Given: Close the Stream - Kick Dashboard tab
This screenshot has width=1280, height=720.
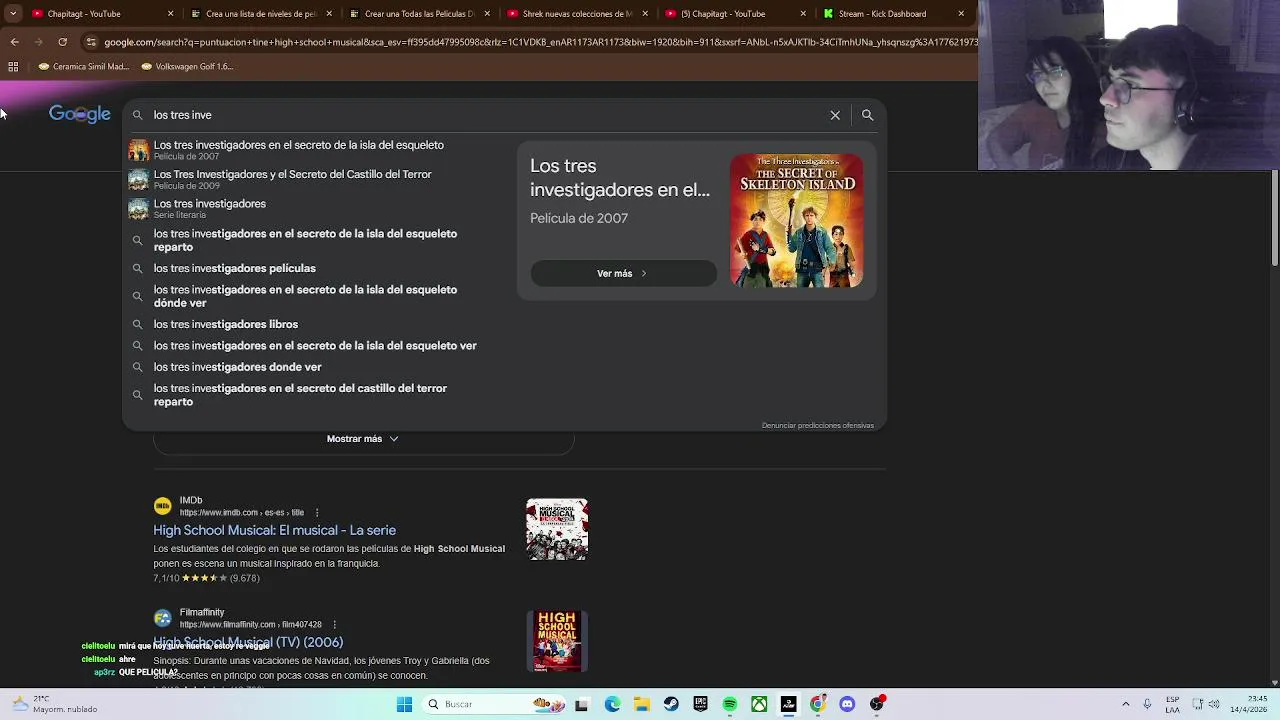Looking at the screenshot, I should [x=961, y=14].
